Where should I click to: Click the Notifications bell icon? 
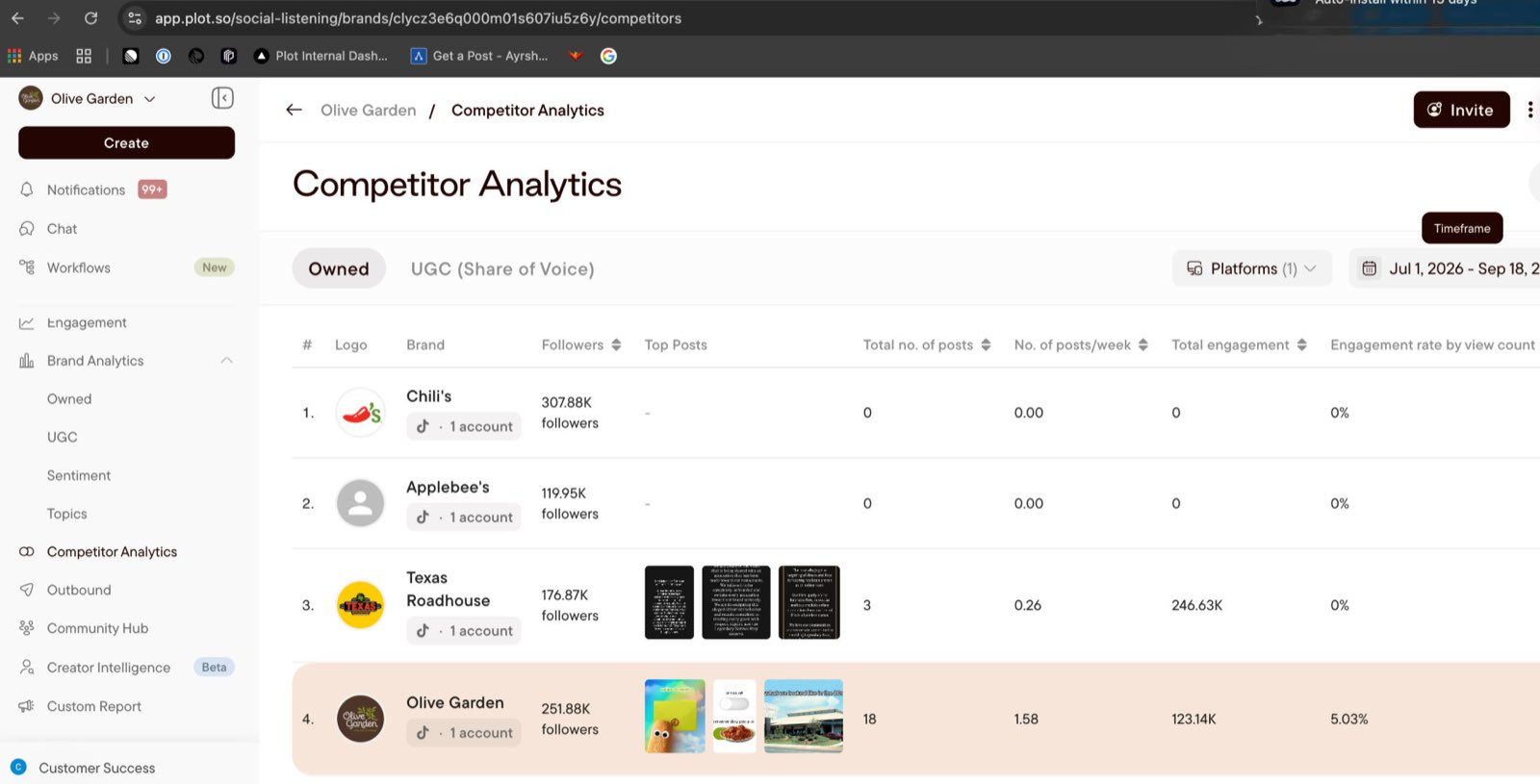(x=27, y=190)
